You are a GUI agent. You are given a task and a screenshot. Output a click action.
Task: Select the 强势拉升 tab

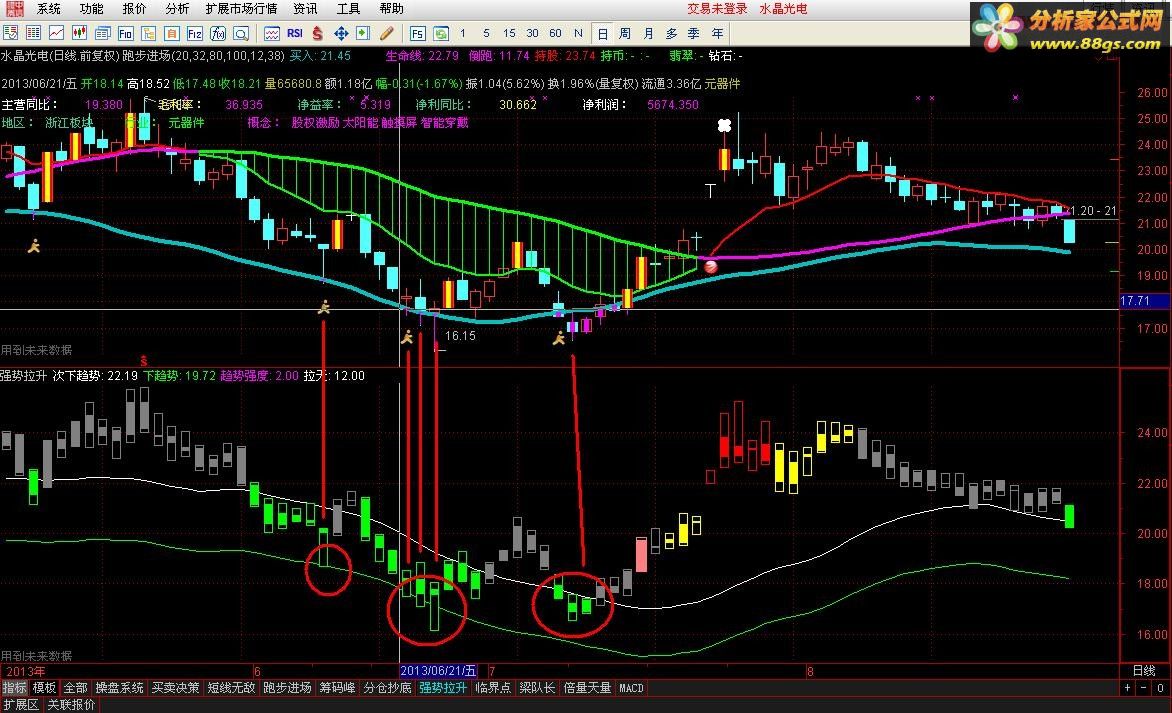click(x=442, y=688)
